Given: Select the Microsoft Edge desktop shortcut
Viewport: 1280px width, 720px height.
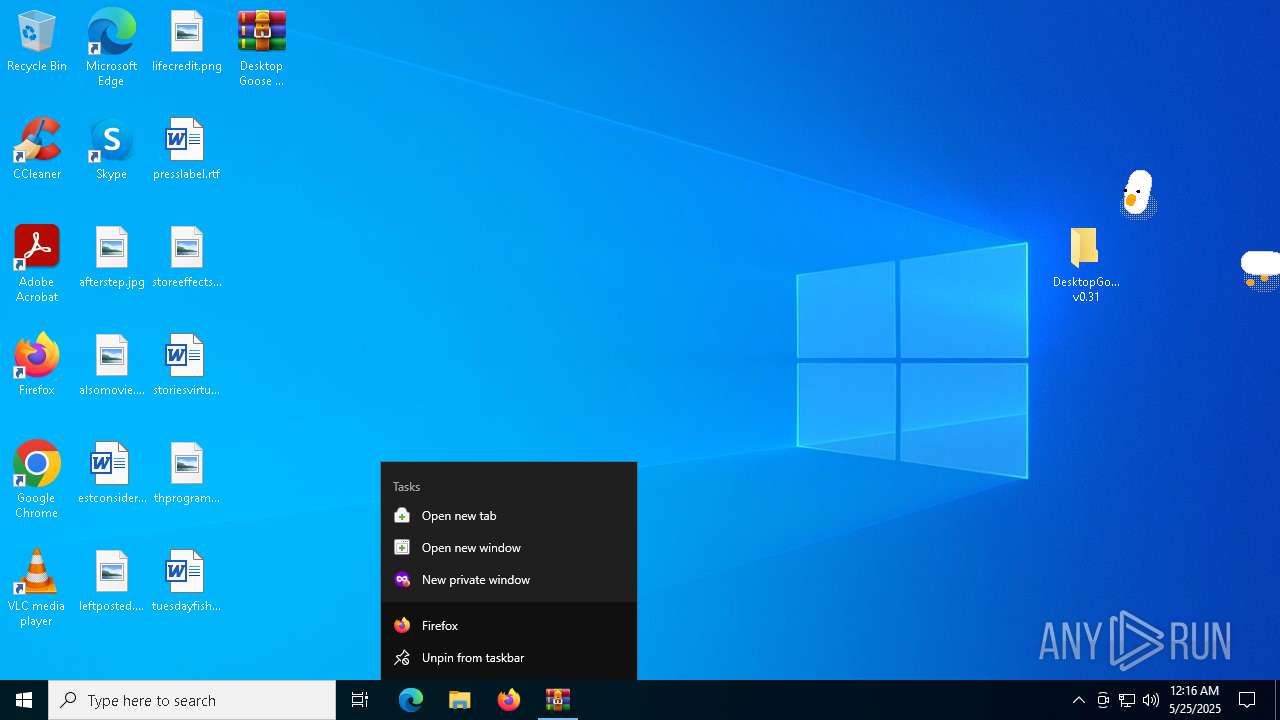Looking at the screenshot, I should [x=111, y=48].
